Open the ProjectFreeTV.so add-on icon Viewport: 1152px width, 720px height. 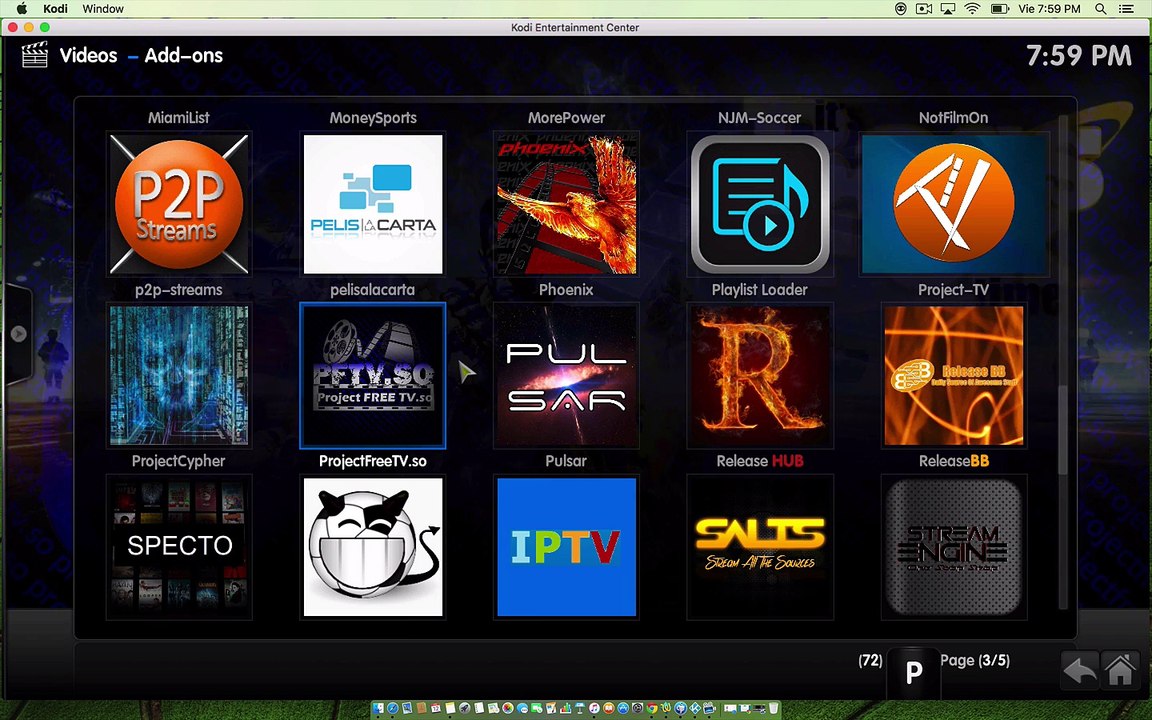[x=372, y=375]
